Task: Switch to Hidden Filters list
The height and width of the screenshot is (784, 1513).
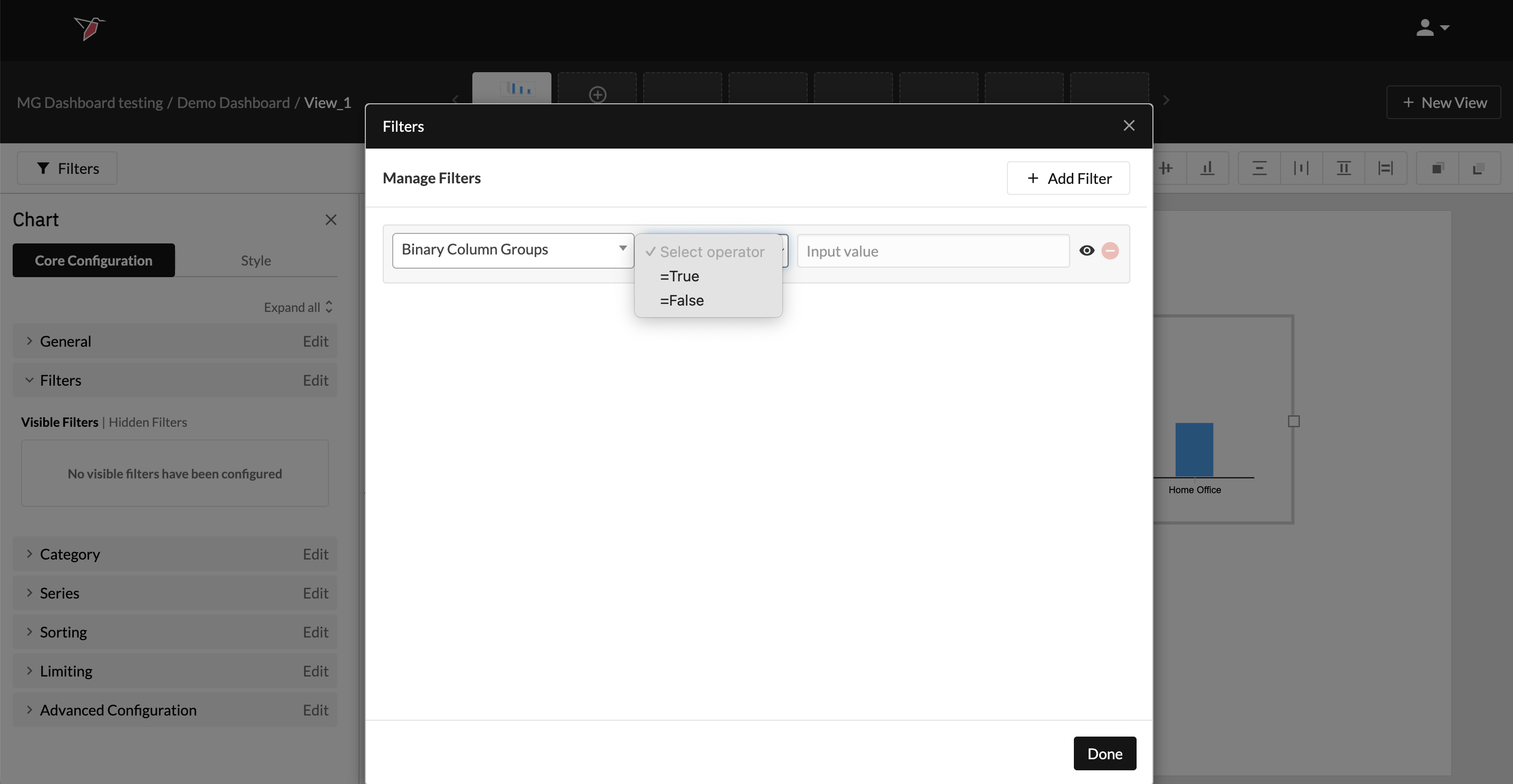Action: 148,422
